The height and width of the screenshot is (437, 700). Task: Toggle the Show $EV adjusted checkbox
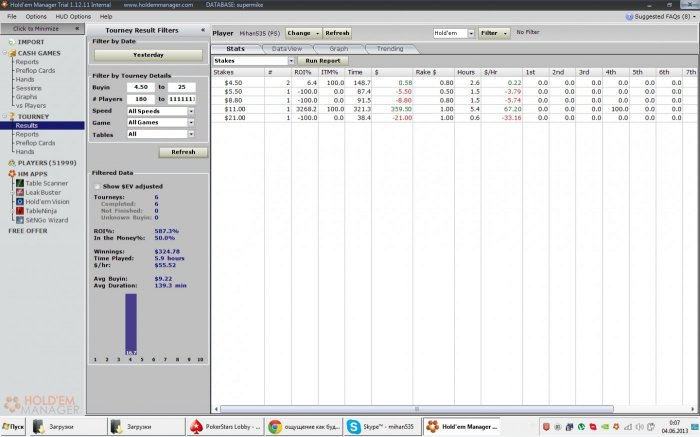click(97, 187)
